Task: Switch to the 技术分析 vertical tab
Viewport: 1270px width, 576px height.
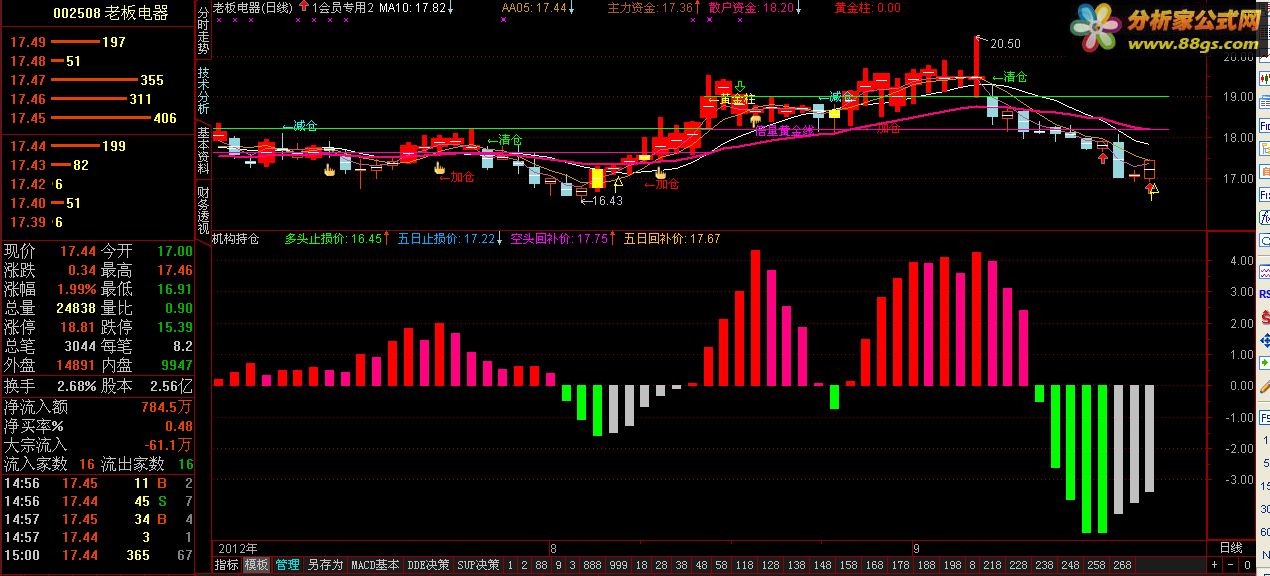Action: 203,90
